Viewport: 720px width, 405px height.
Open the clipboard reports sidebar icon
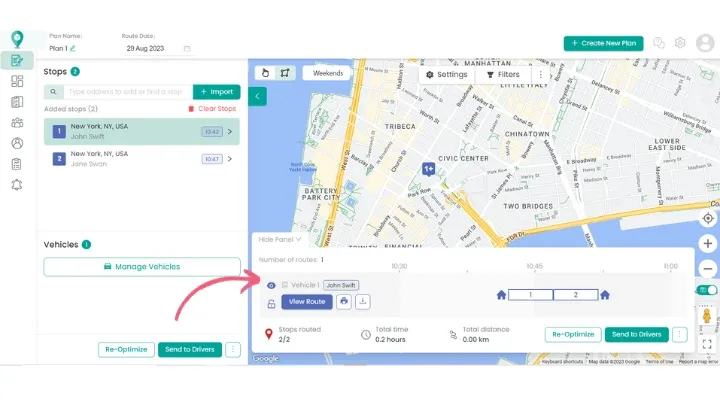[x=17, y=164]
